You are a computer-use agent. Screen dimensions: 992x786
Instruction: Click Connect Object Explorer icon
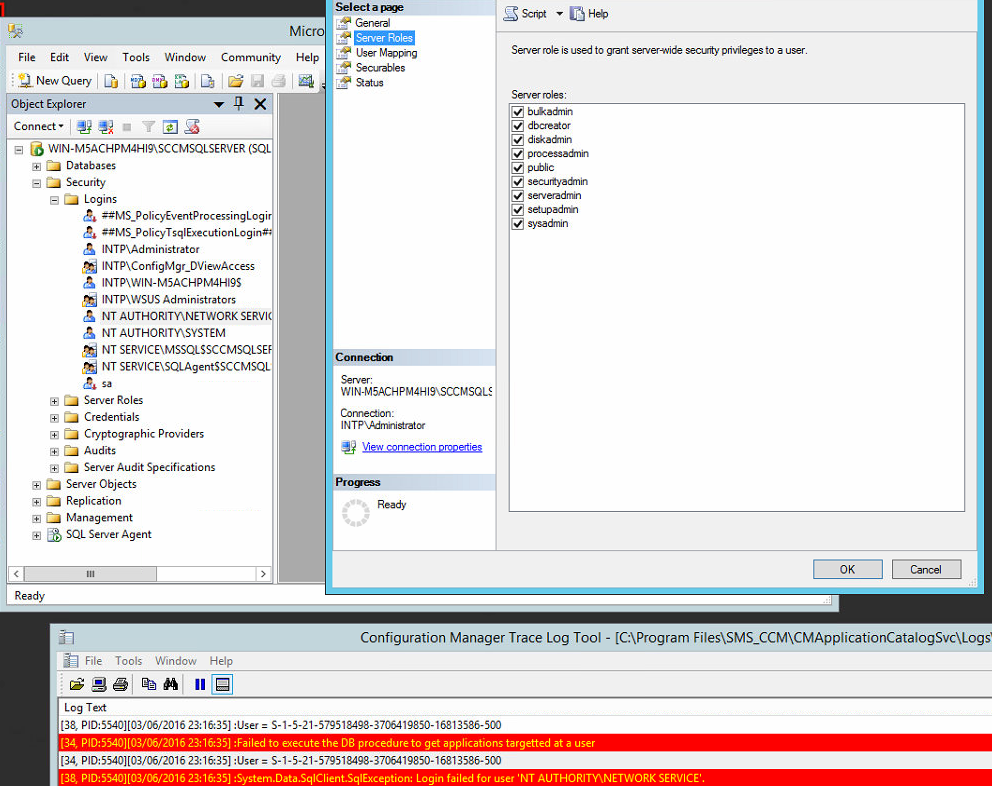pyautogui.click(x=84, y=127)
